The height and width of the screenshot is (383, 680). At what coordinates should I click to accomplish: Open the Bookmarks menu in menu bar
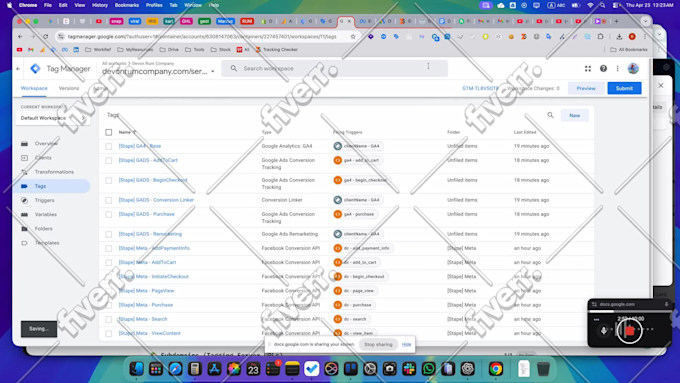[127, 5]
